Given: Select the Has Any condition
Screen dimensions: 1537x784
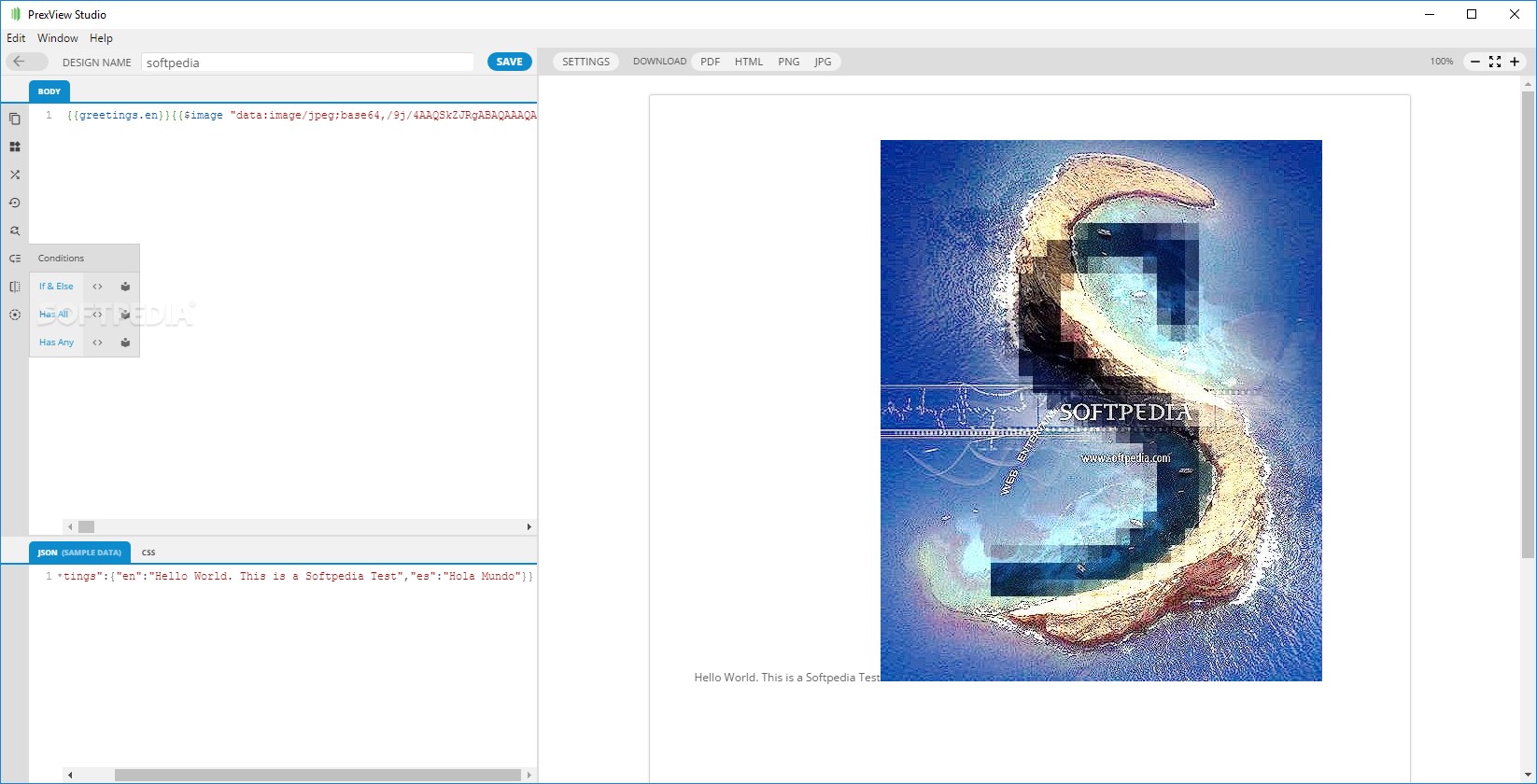Looking at the screenshot, I should point(56,343).
